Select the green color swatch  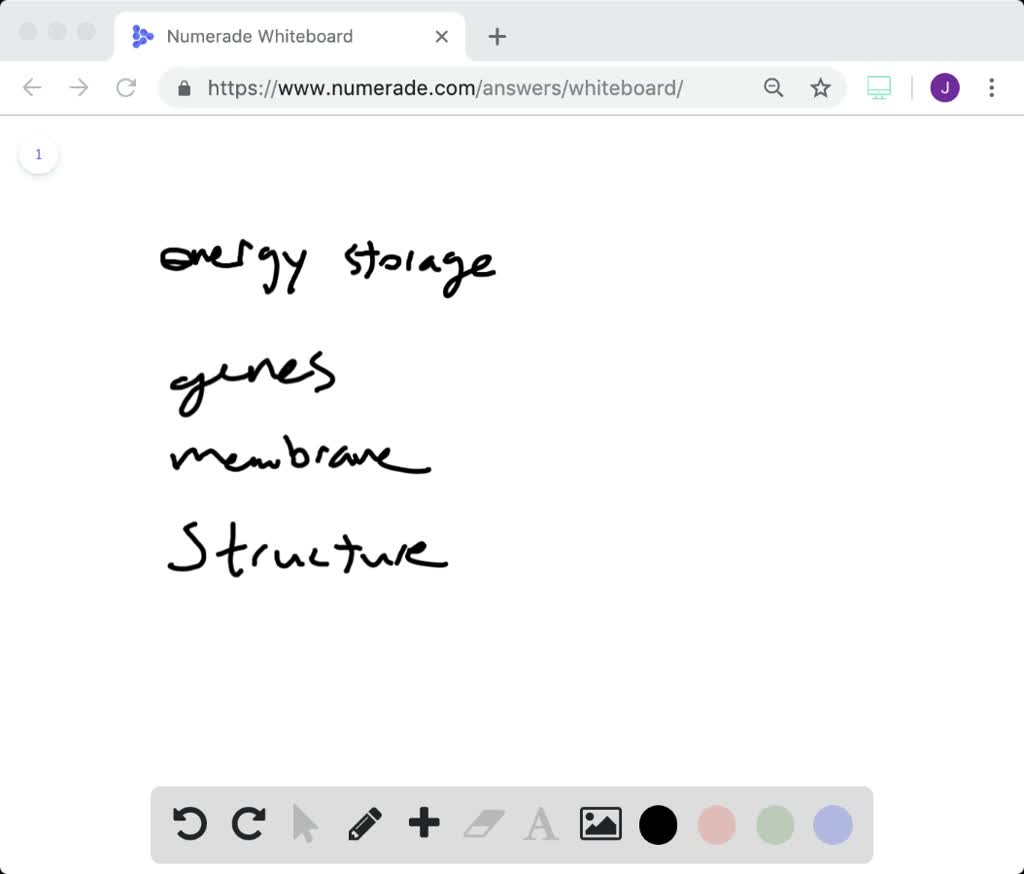(x=774, y=825)
